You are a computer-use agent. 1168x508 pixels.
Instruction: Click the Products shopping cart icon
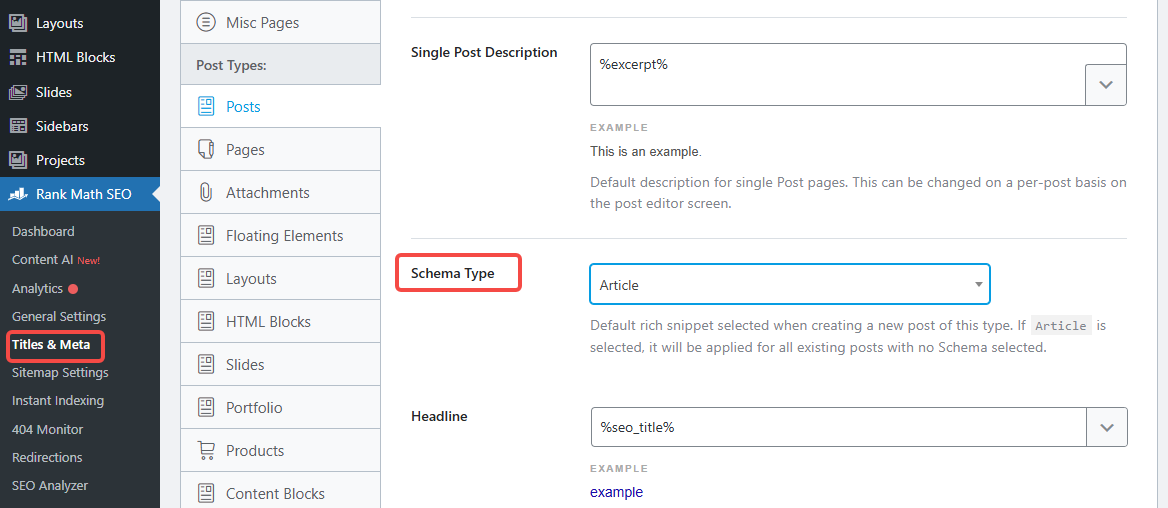pos(206,450)
